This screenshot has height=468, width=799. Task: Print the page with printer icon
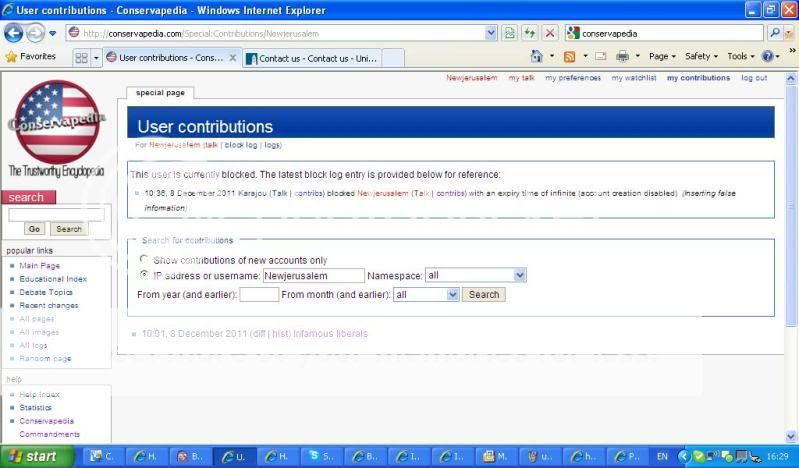(x=622, y=56)
